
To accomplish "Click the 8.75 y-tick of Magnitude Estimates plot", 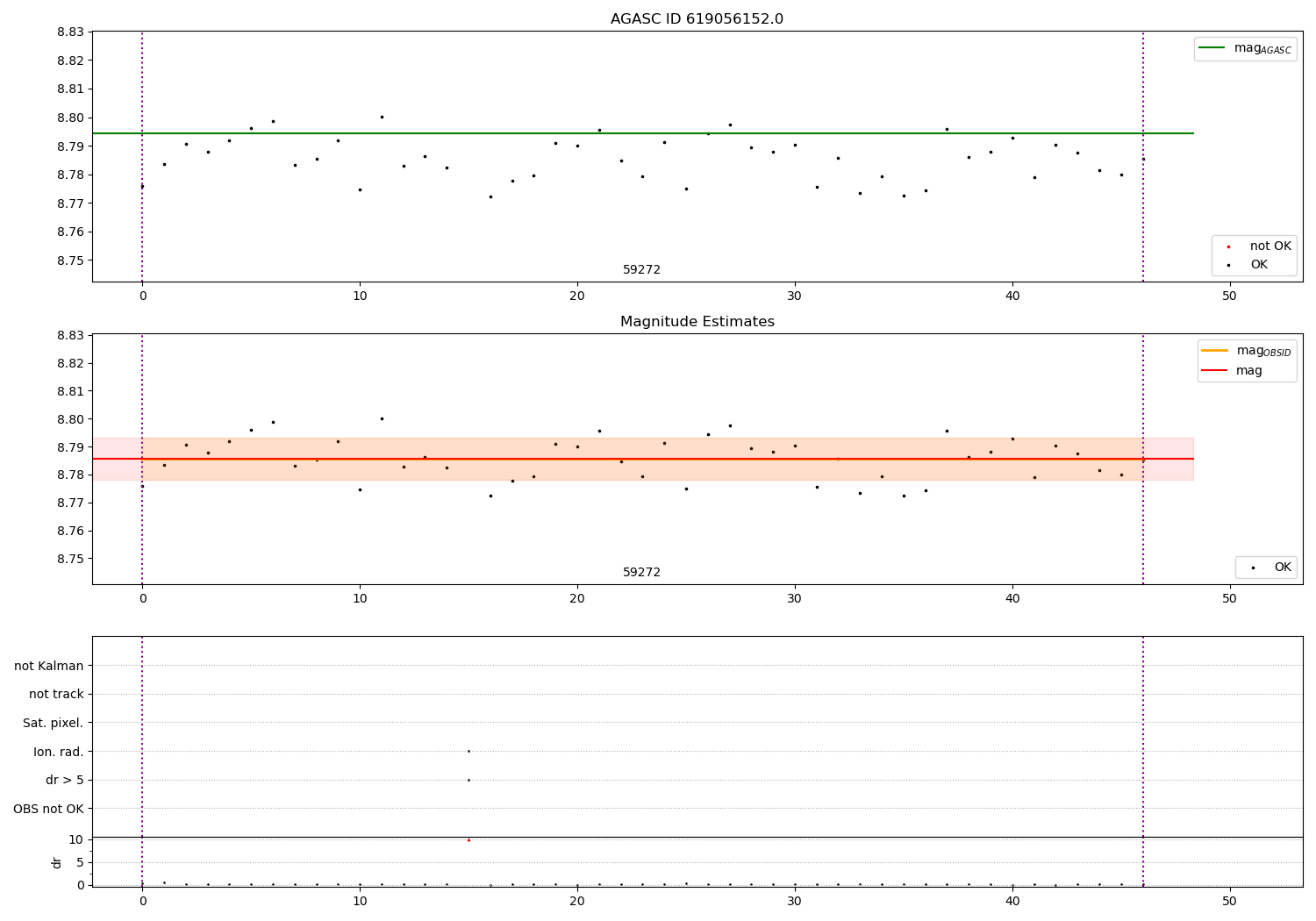I will click(x=70, y=559).
